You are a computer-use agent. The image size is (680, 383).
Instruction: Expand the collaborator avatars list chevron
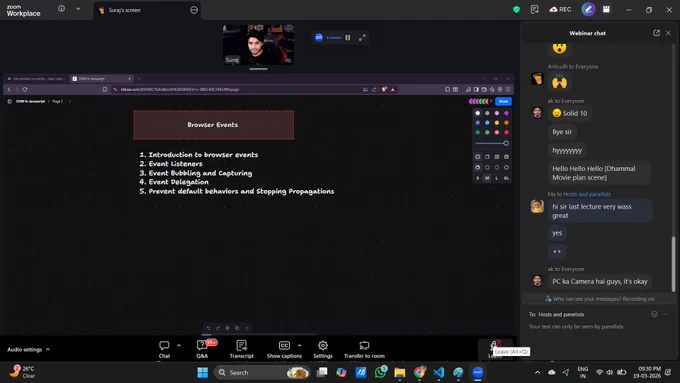[x=491, y=101]
